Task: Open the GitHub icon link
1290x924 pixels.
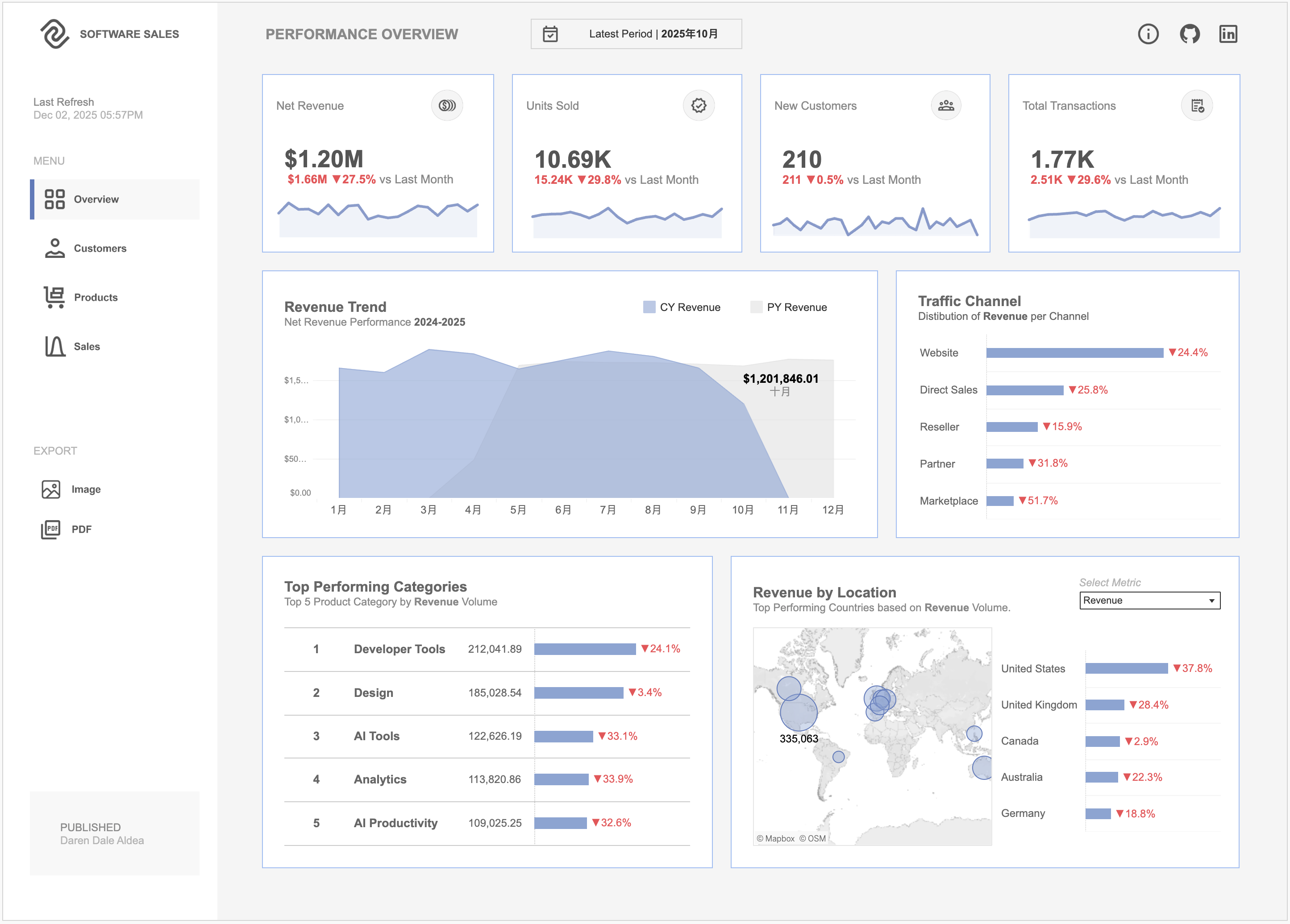Action: (1189, 34)
